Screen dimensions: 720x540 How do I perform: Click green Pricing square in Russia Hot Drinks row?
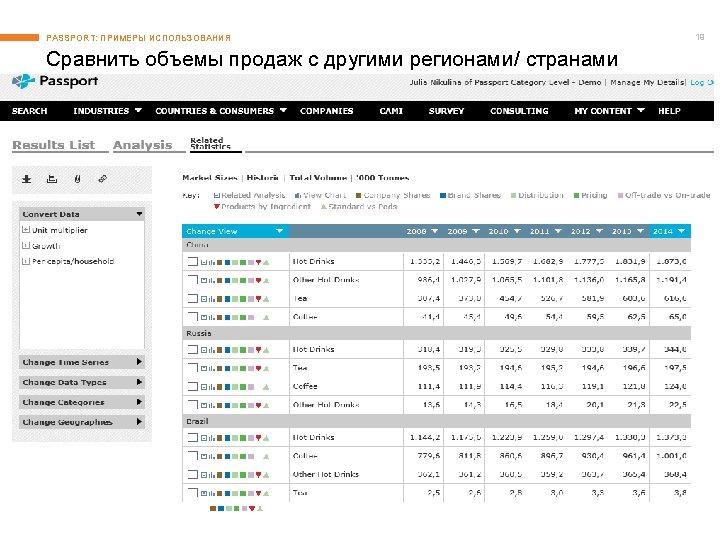242,350
